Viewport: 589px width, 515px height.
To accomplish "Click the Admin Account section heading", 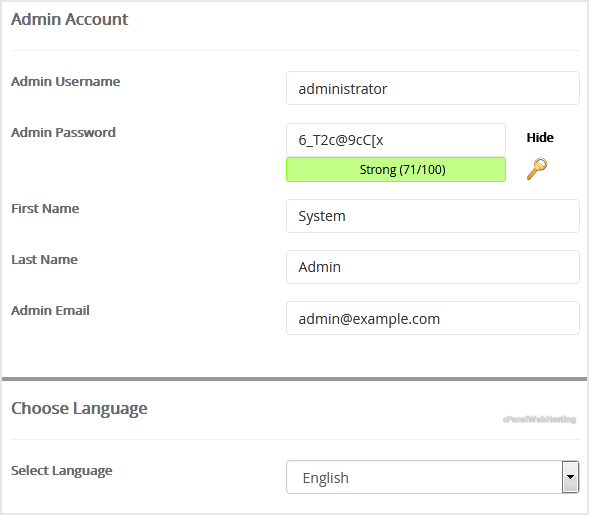I will 69,19.
